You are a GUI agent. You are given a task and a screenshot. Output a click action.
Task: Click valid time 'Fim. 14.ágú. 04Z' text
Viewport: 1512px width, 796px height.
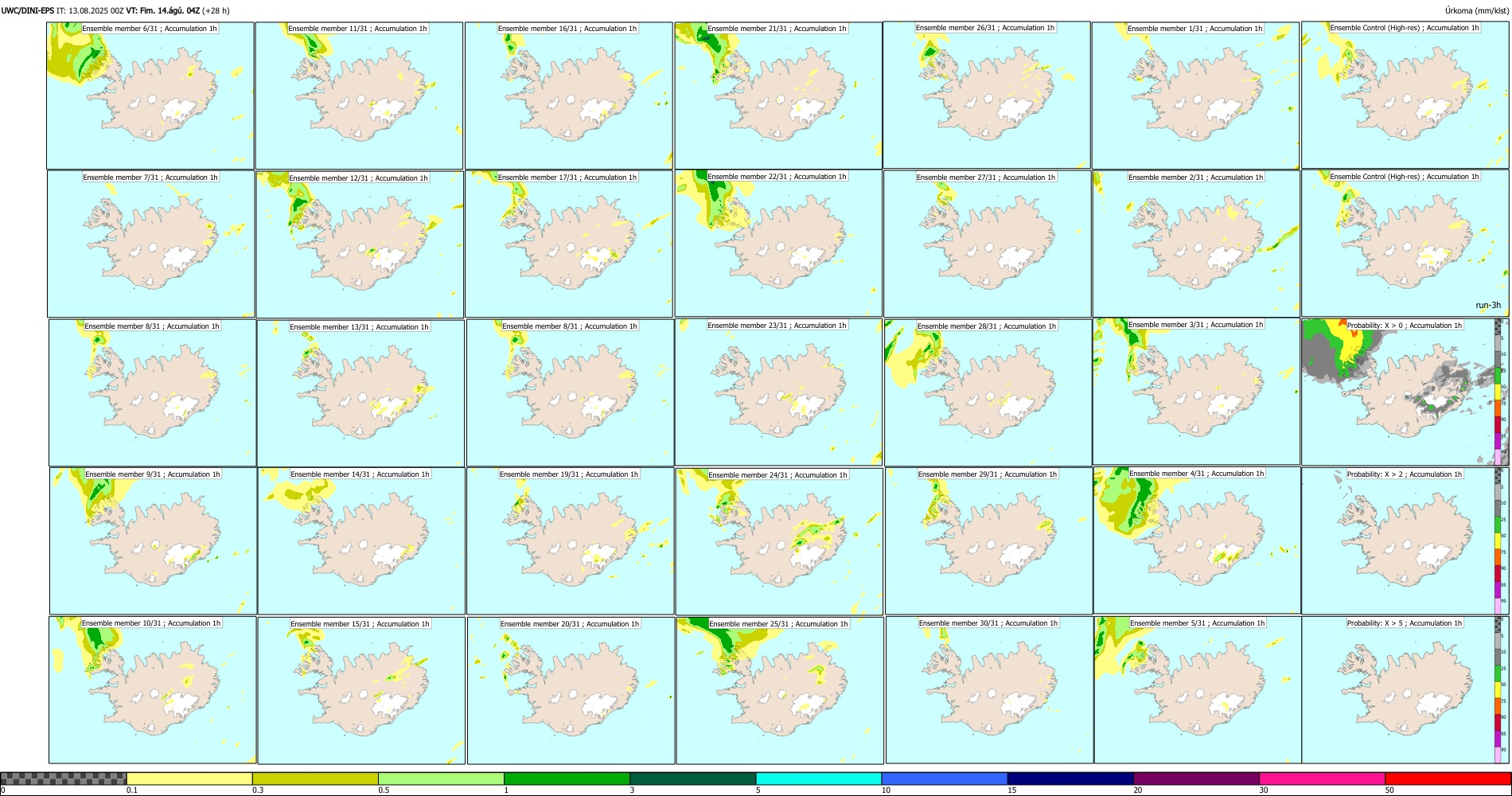(170, 10)
